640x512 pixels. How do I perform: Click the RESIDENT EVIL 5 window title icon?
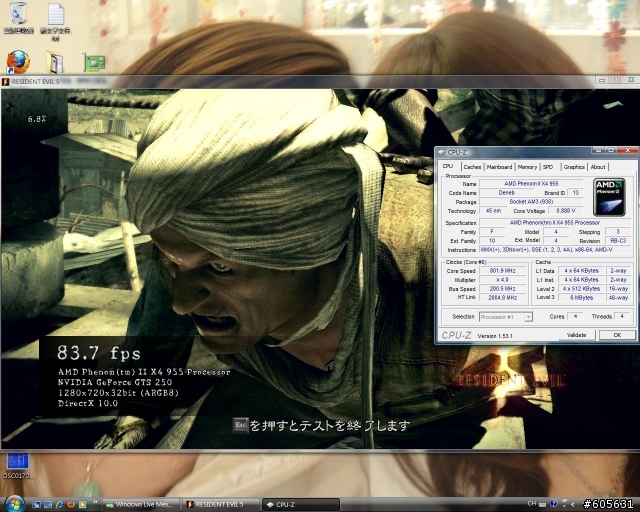(x=5, y=82)
